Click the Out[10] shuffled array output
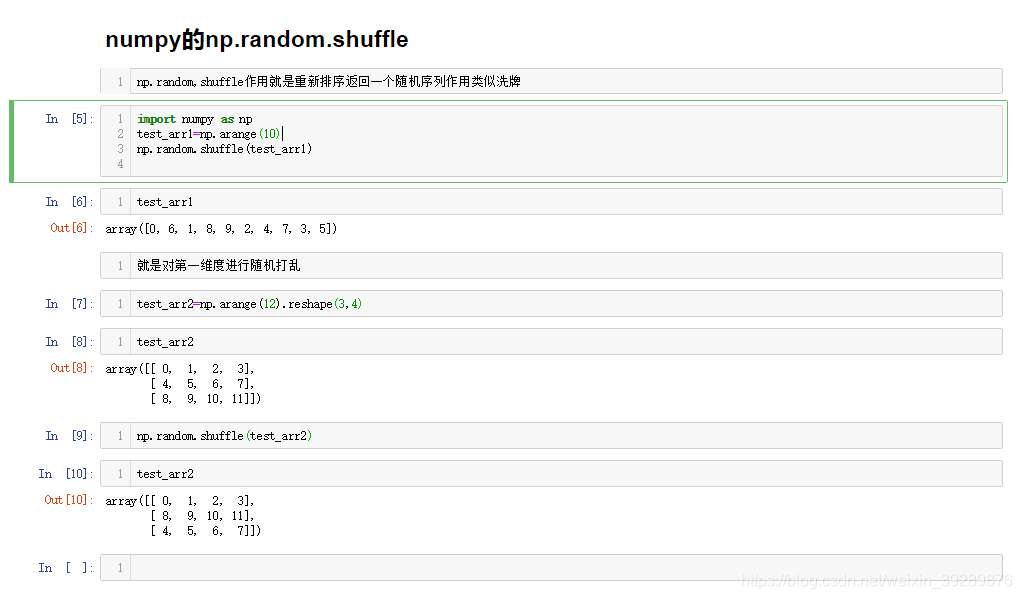This screenshot has height=599, width=1022. point(183,516)
